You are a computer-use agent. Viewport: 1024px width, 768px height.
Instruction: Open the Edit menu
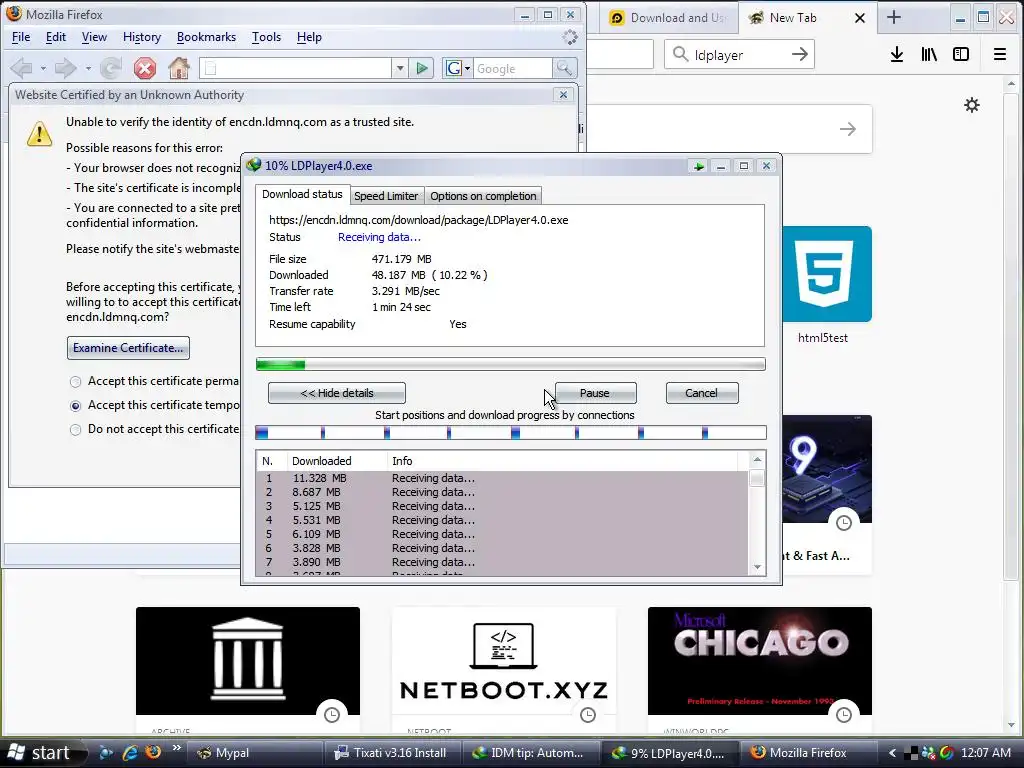56,37
